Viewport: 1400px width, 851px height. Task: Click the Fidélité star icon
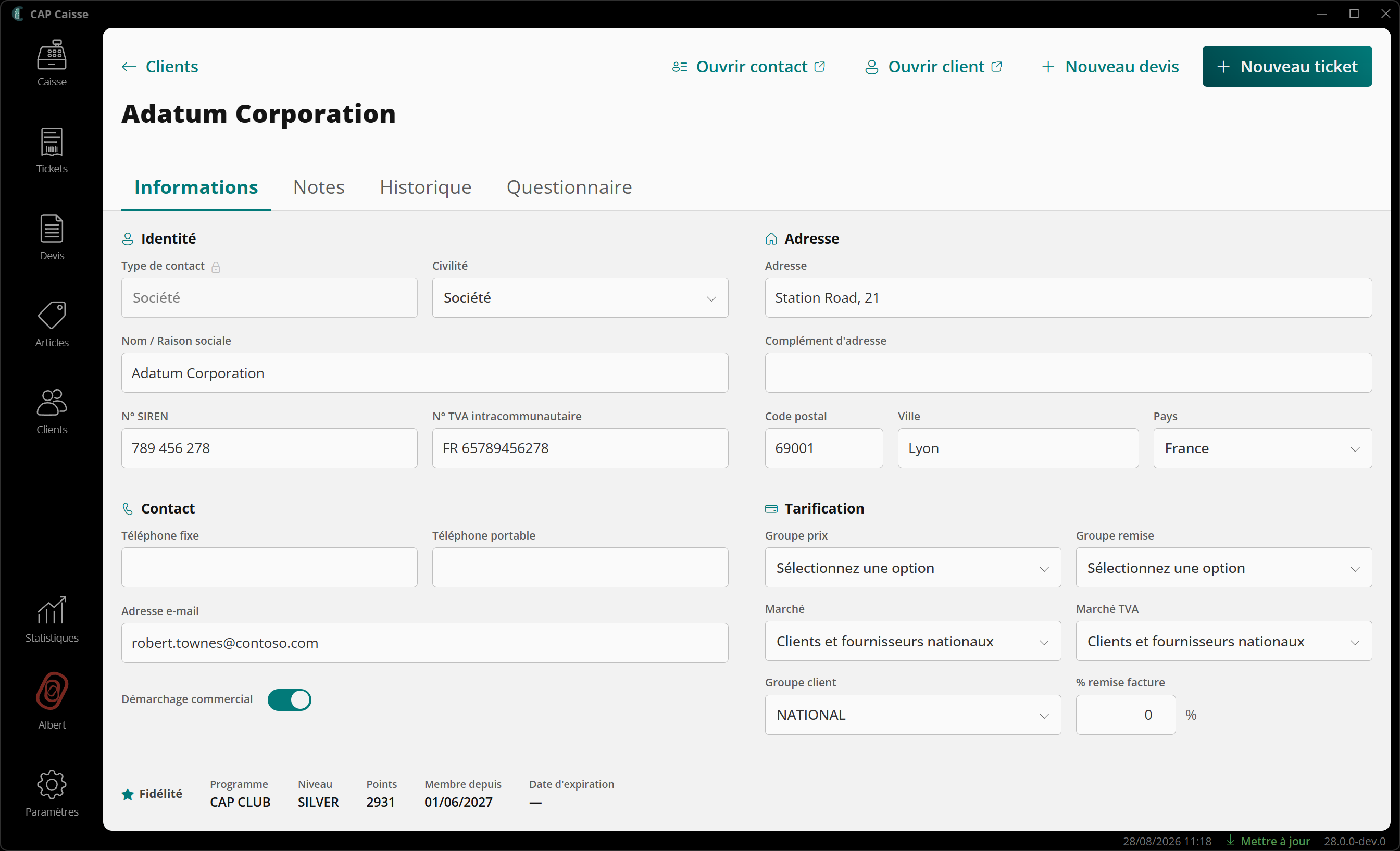(128, 794)
